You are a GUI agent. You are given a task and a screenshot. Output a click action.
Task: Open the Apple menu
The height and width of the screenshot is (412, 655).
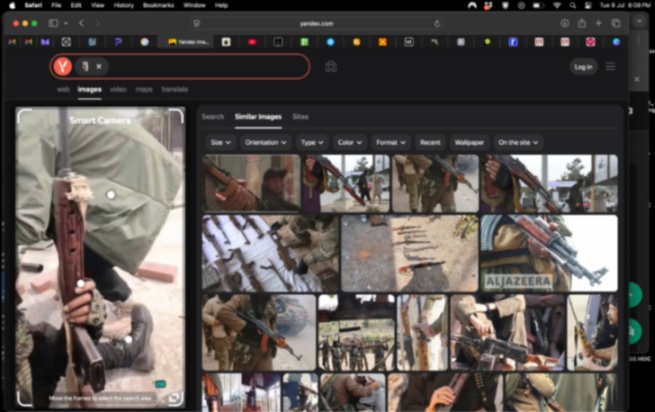tap(12, 5)
